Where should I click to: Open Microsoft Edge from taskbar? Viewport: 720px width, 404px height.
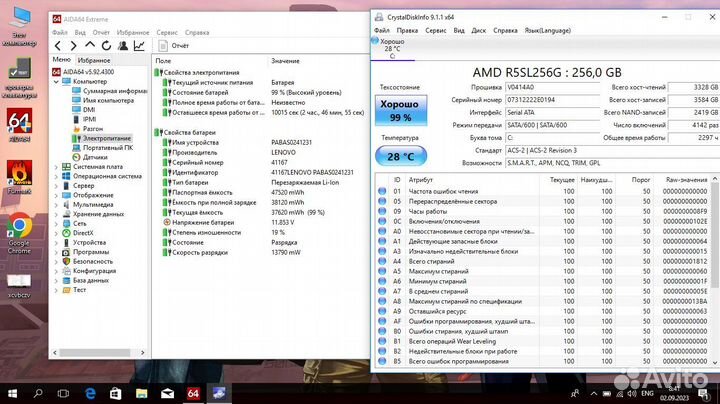point(90,393)
